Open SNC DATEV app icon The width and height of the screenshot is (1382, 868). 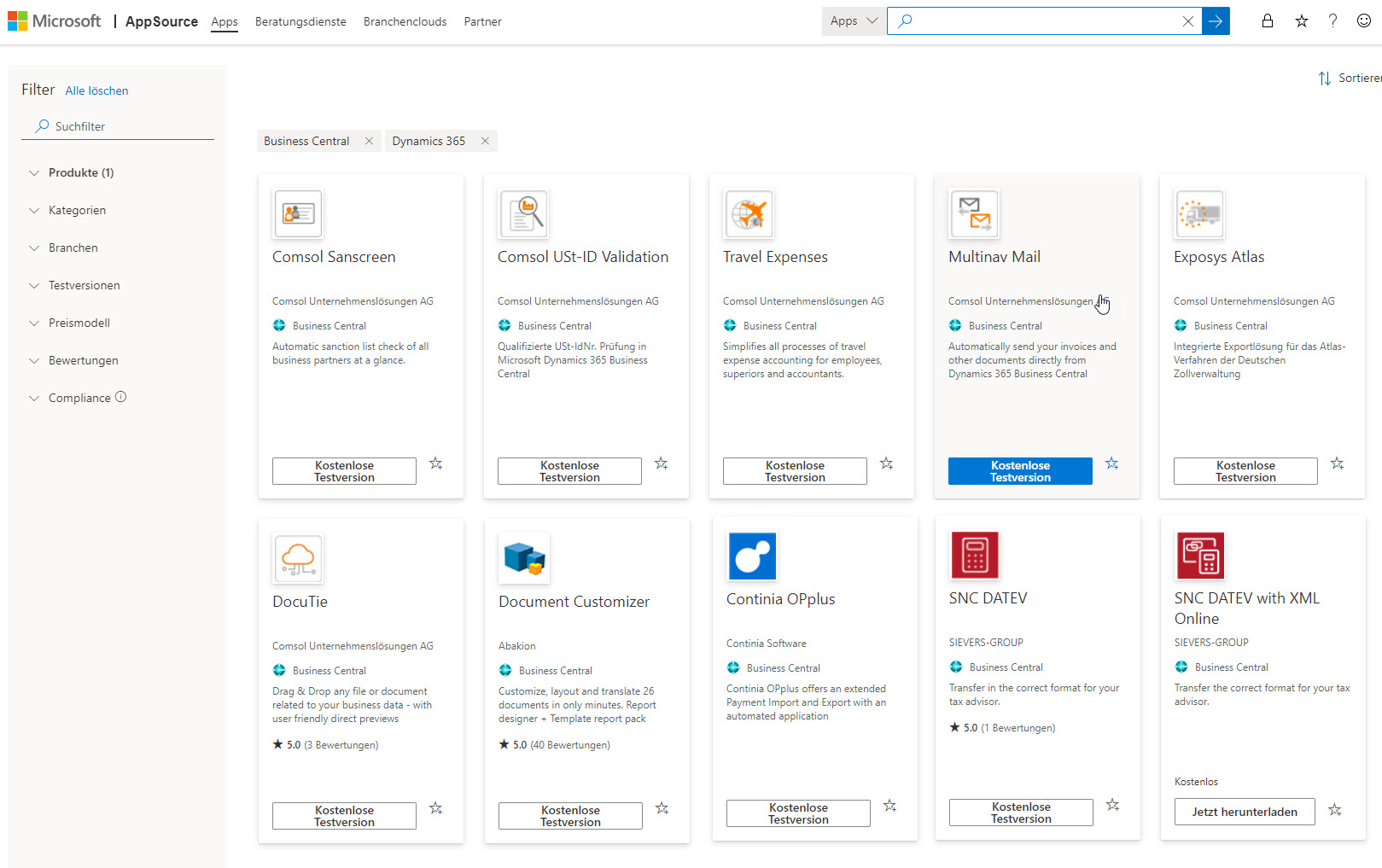pos(975,555)
